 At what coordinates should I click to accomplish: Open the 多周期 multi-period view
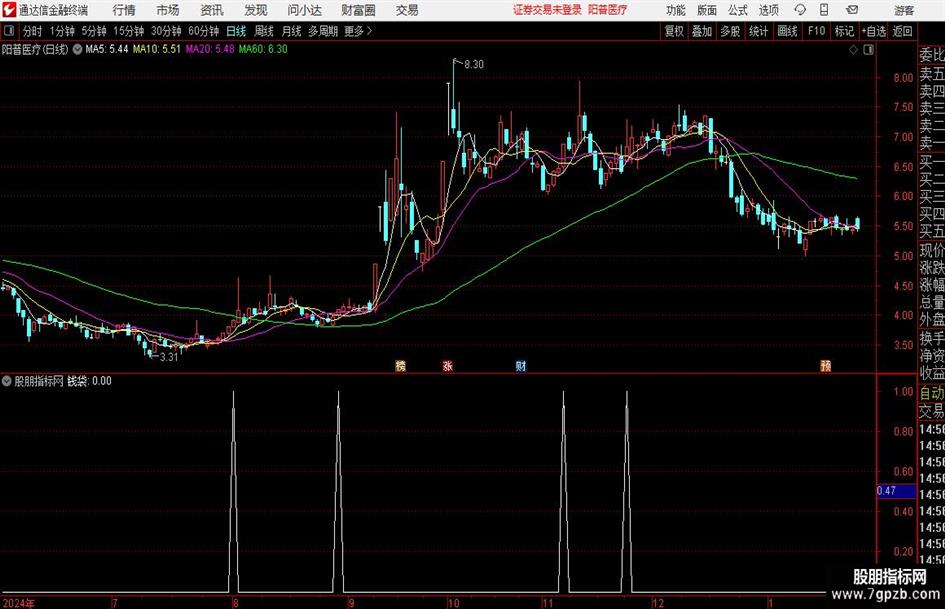(323, 31)
